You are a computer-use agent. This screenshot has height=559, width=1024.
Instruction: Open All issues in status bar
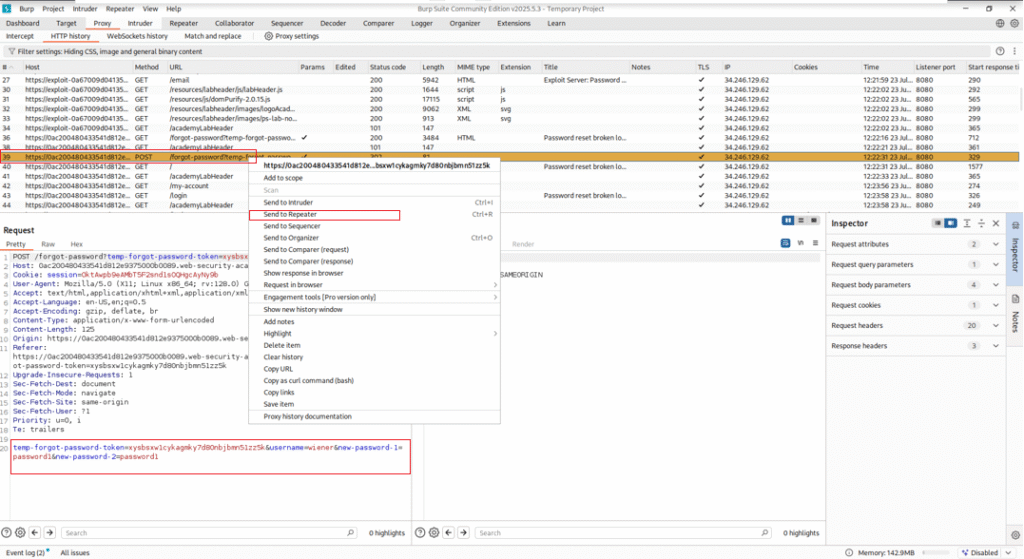click(74, 552)
